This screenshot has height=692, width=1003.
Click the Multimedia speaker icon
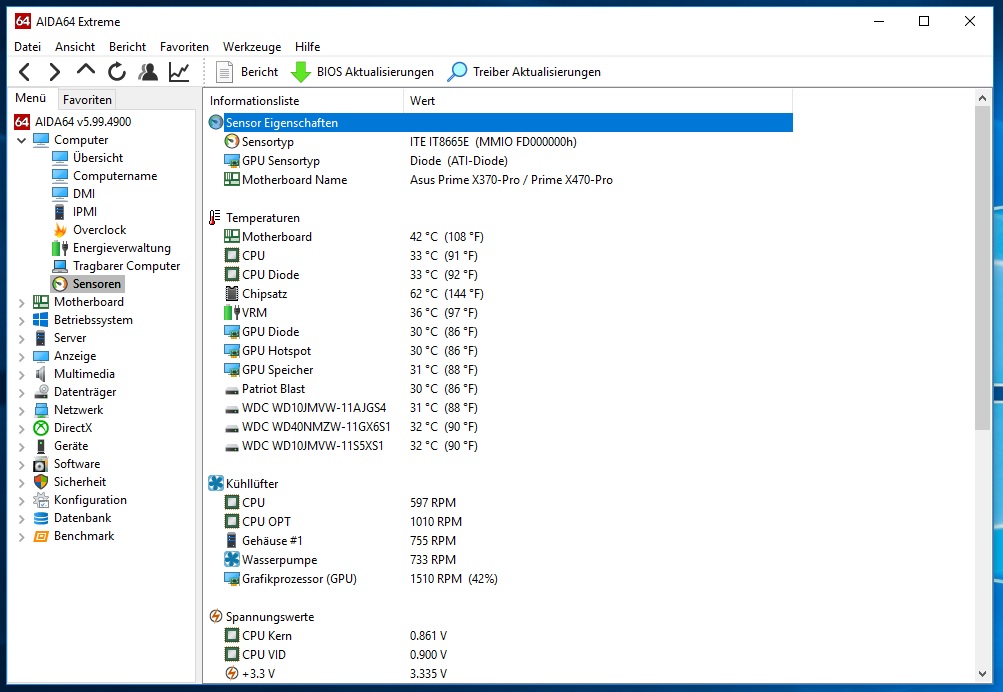tap(41, 374)
